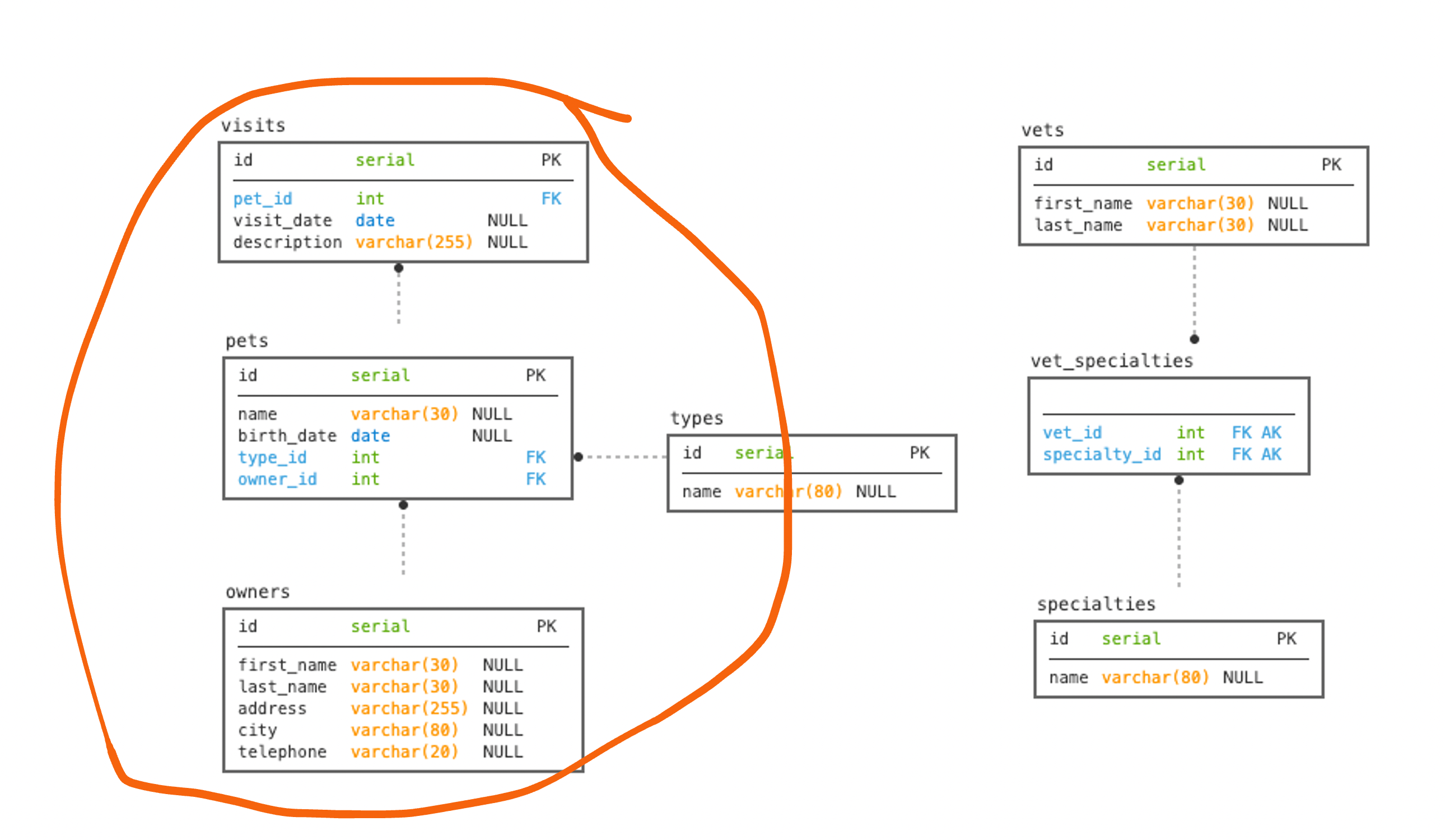Click the name column in types table
The width and height of the screenshot is (1445, 840).
[703, 493]
